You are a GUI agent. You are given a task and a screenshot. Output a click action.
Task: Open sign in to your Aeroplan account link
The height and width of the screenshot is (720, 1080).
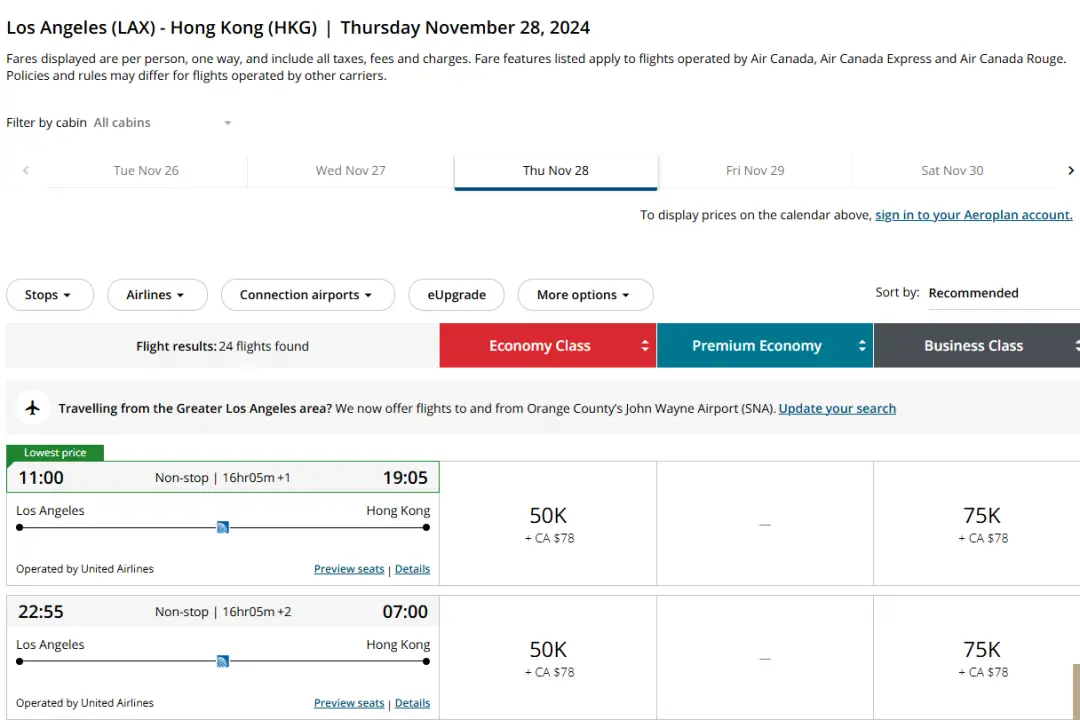pyautogui.click(x=973, y=215)
